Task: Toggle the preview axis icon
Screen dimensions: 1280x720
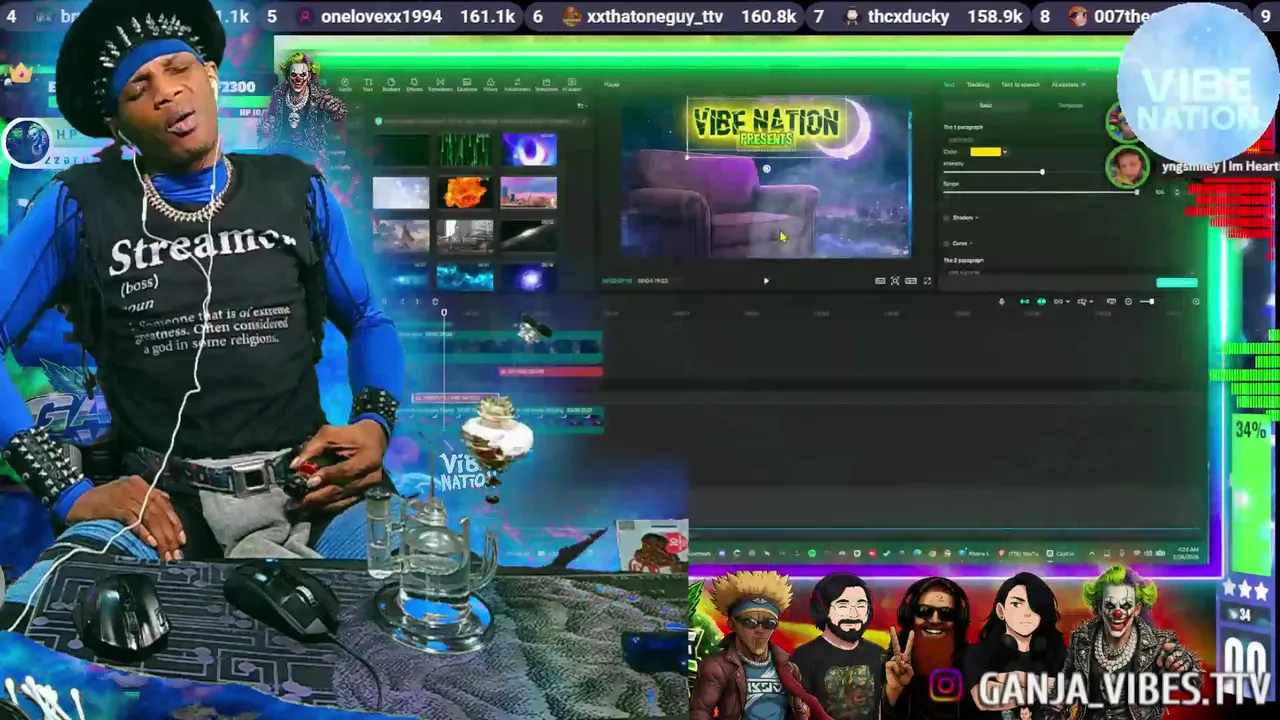Action: tap(1082, 301)
